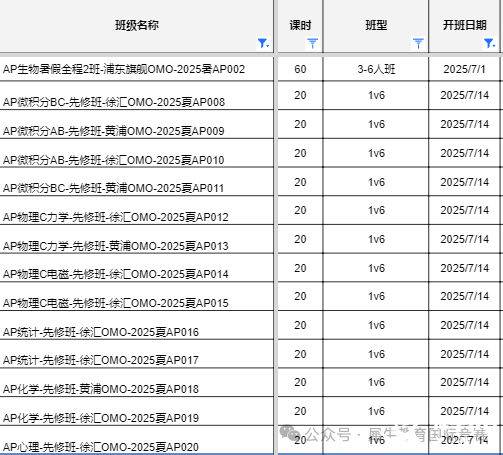Select the 3-6人班 class type cell
503x455 pixels.
click(x=376, y=69)
